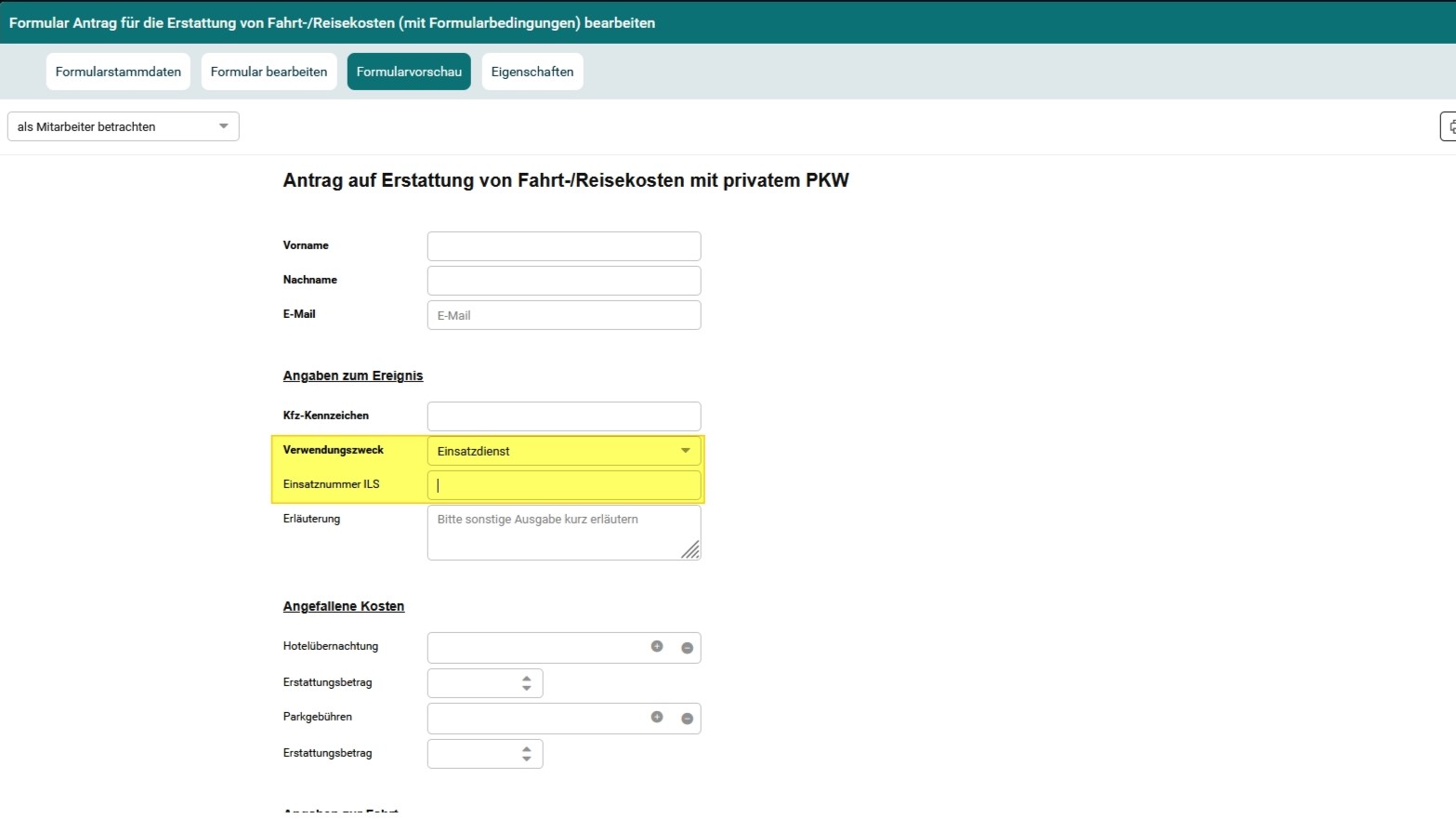Click the Vorname input field
1456x819 pixels.
564,246
